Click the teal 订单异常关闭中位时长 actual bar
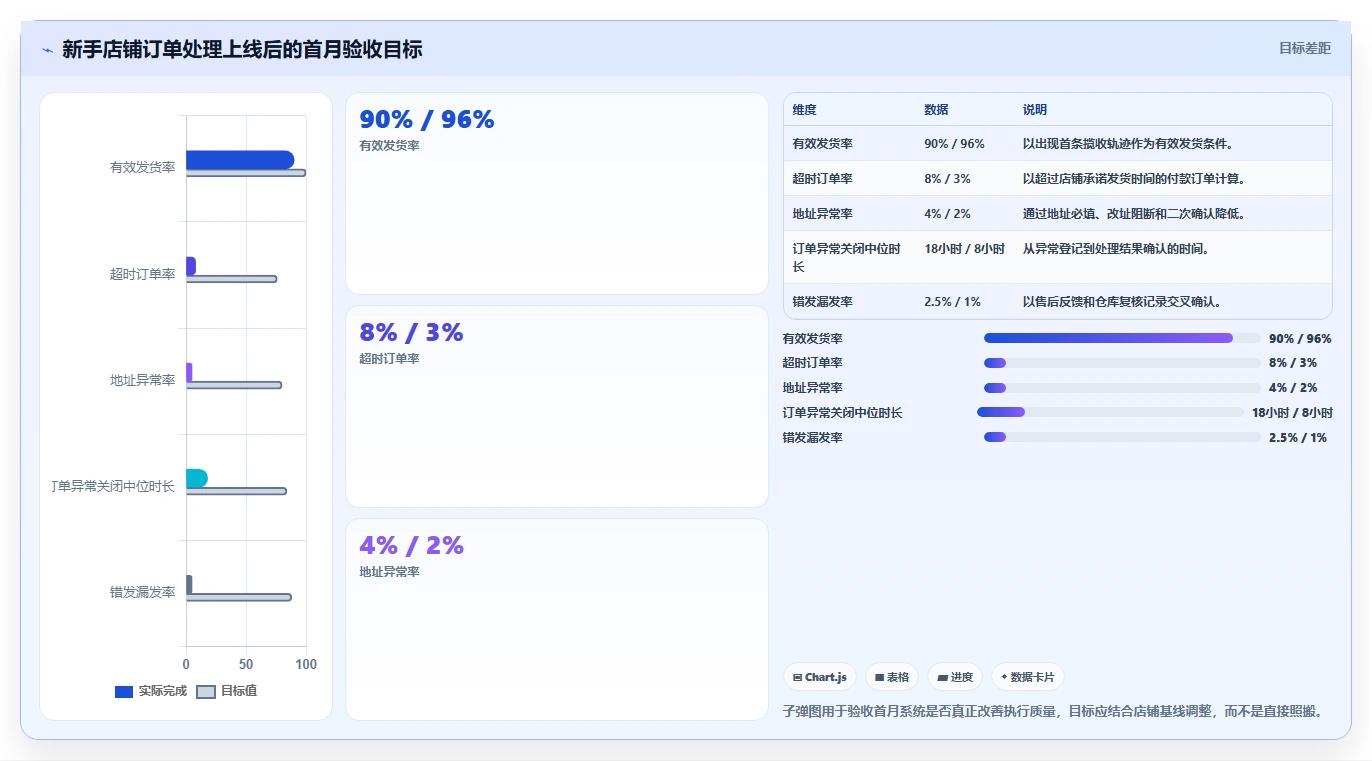 tap(197, 478)
